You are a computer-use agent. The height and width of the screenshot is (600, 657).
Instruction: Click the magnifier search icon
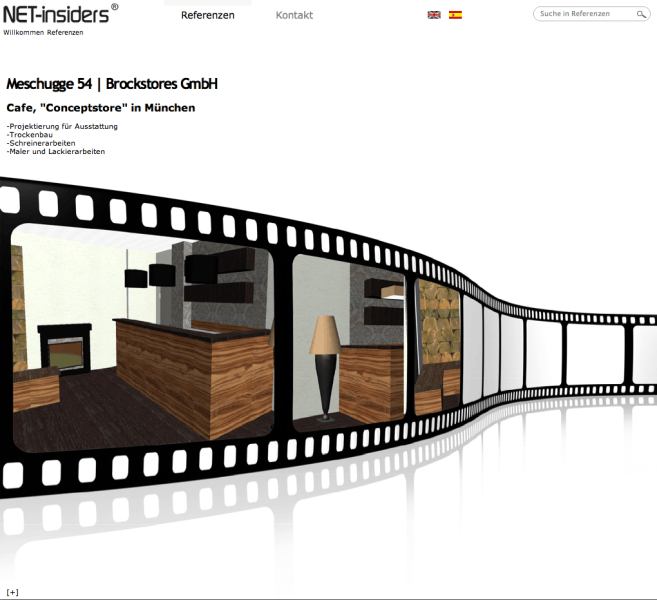click(641, 14)
